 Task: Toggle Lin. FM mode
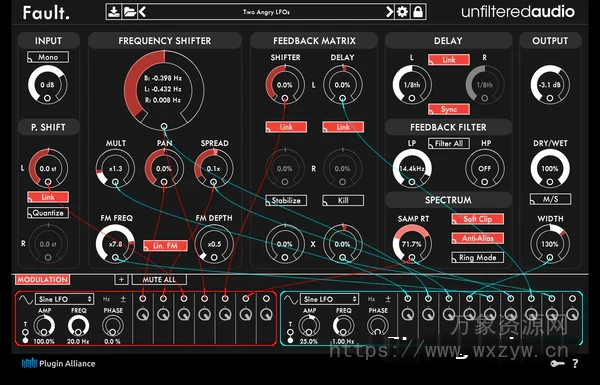165,246
